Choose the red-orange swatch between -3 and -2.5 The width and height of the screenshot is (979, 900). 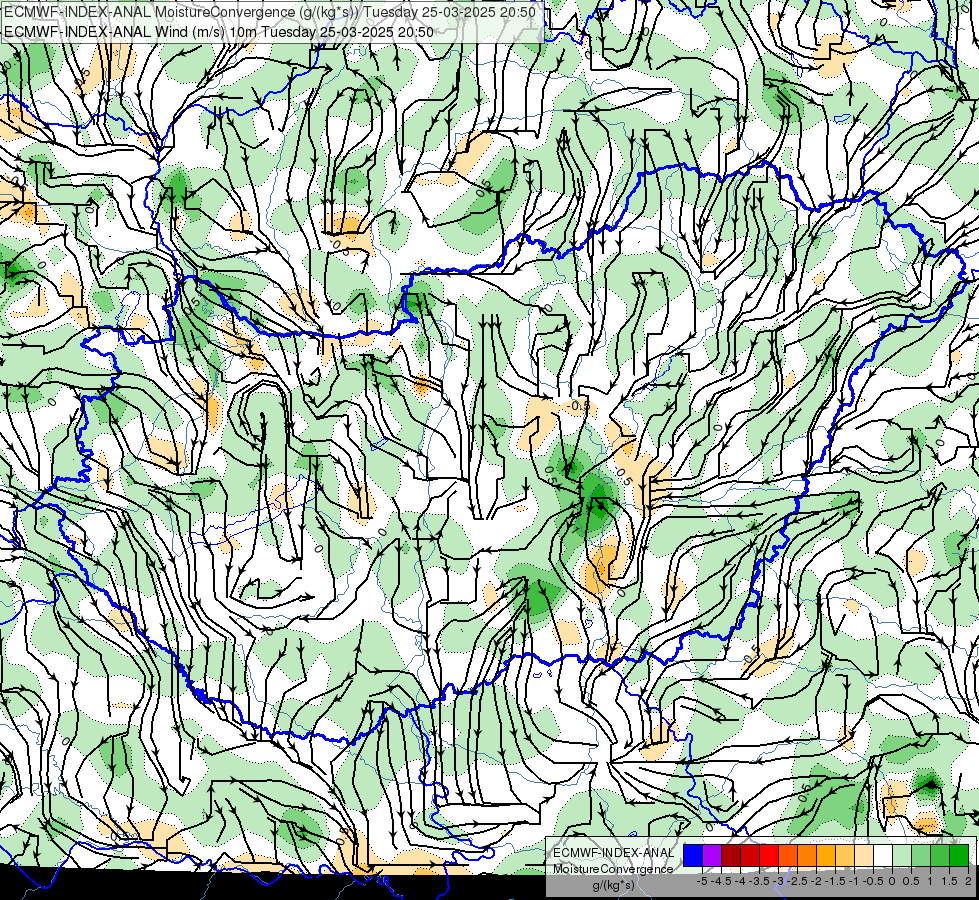click(788, 855)
